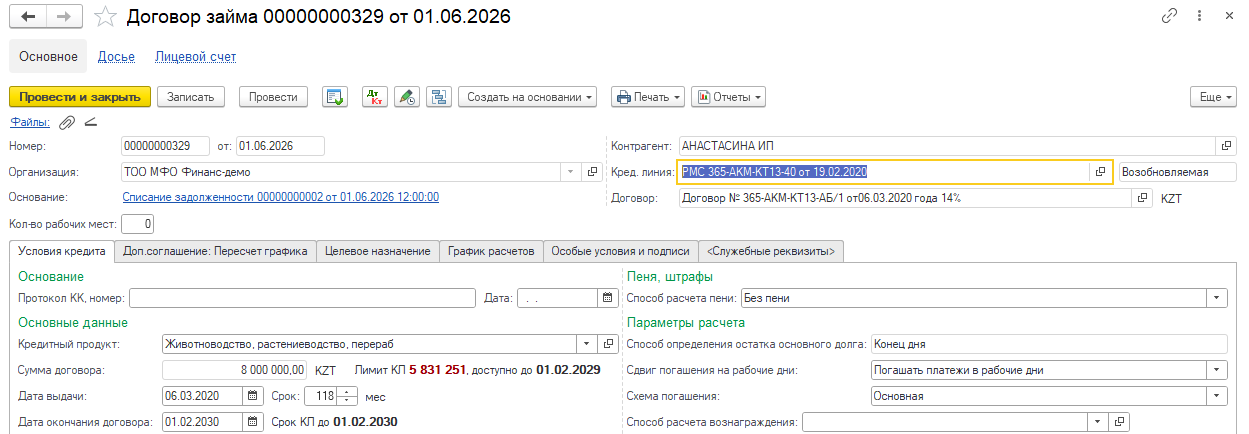Show Дт/Кт accounting entries

(x=375, y=97)
